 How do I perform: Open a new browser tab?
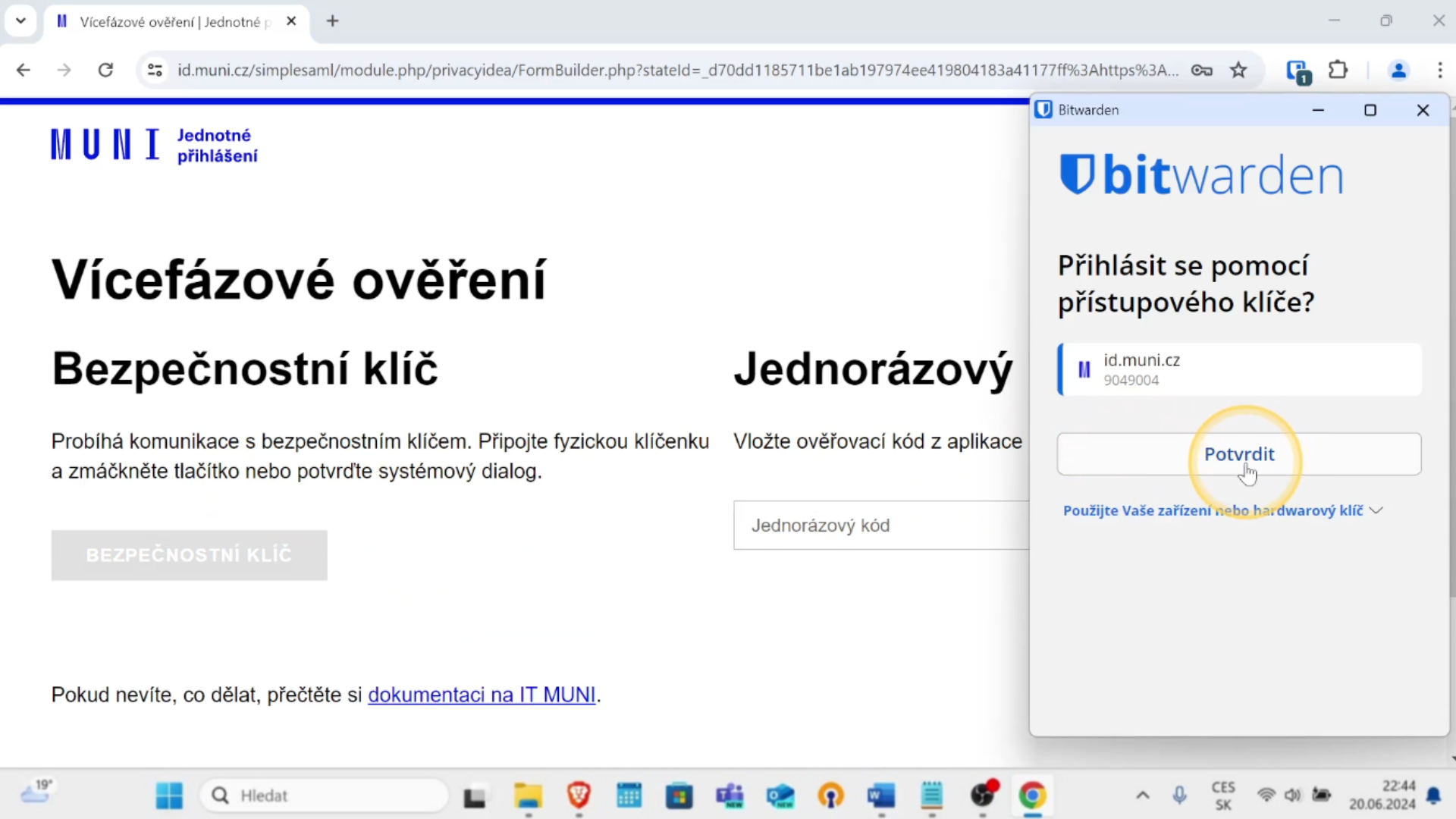point(332,21)
